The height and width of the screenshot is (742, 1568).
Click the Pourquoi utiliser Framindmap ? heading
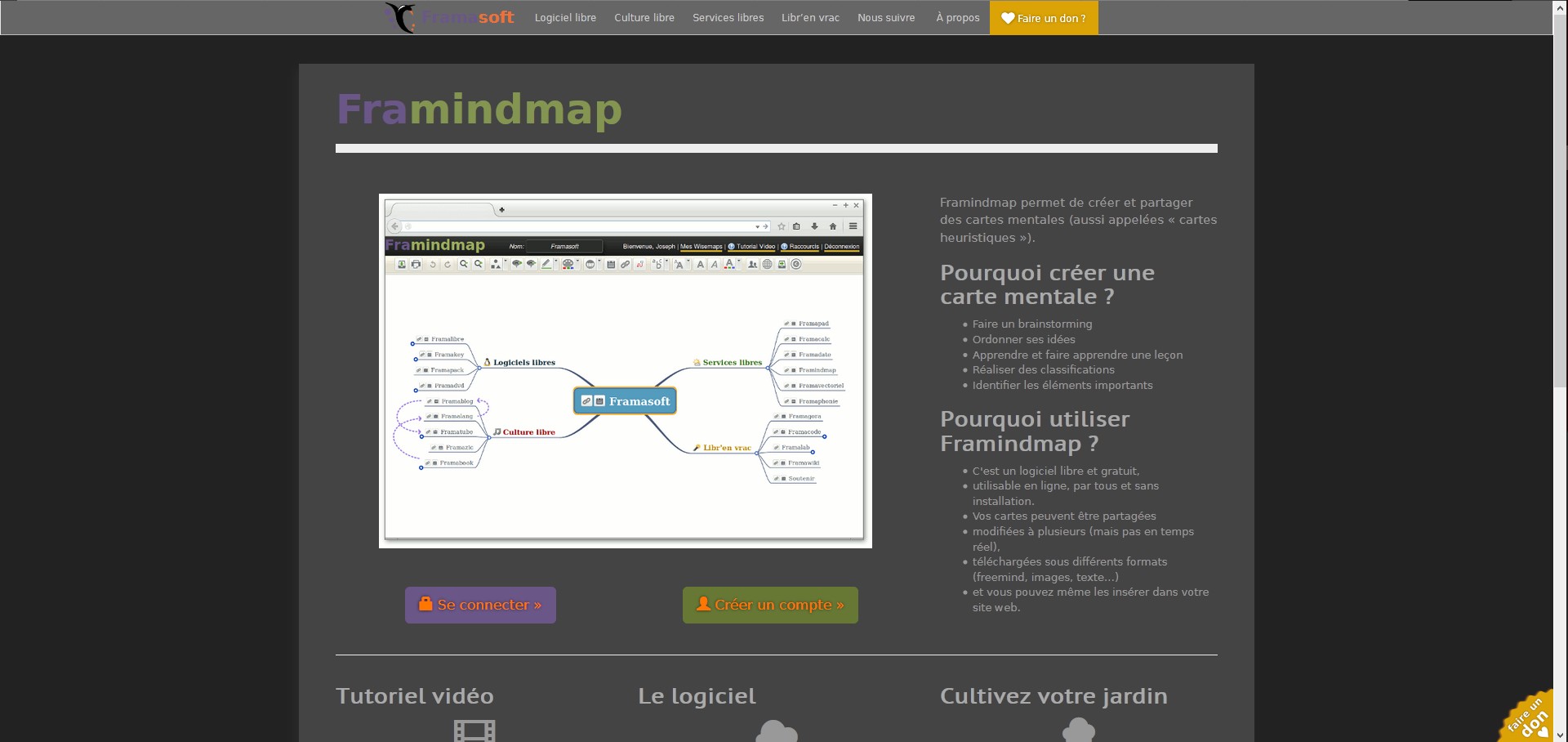click(x=1035, y=431)
